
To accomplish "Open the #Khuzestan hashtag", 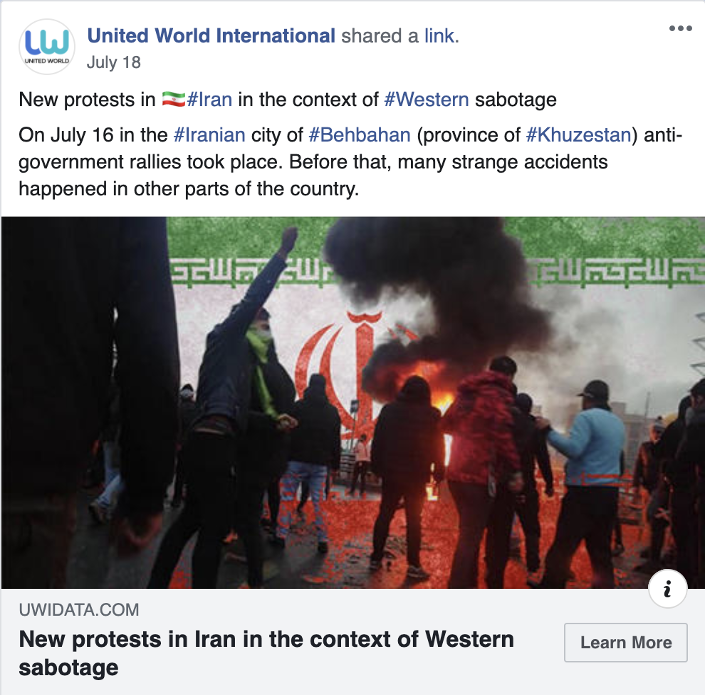I will 579,135.
